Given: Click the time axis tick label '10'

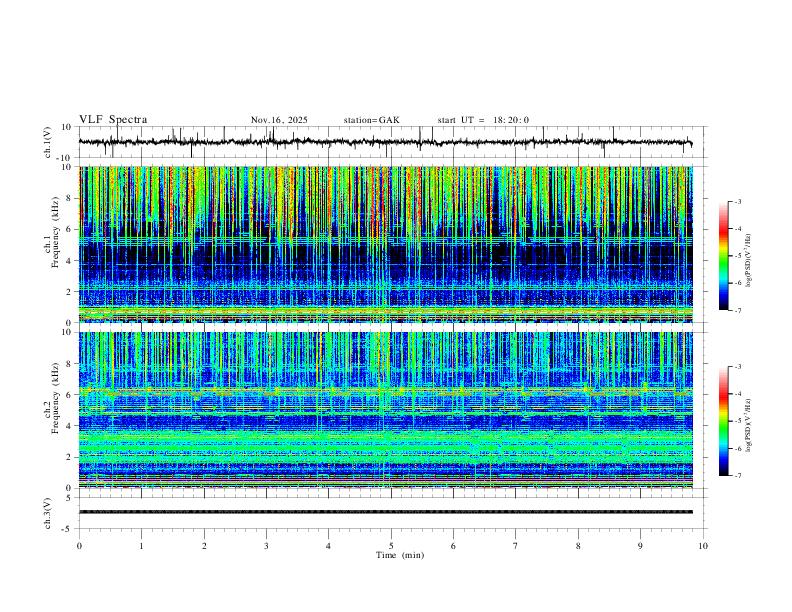Looking at the screenshot, I should (703, 546).
